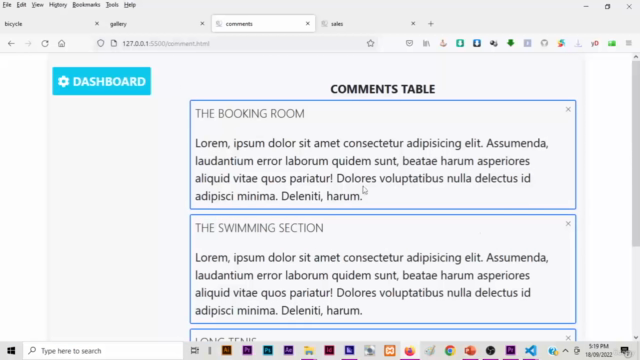
Task: Click the page vertical scrollbar thumb
Action: [x=636, y=153]
